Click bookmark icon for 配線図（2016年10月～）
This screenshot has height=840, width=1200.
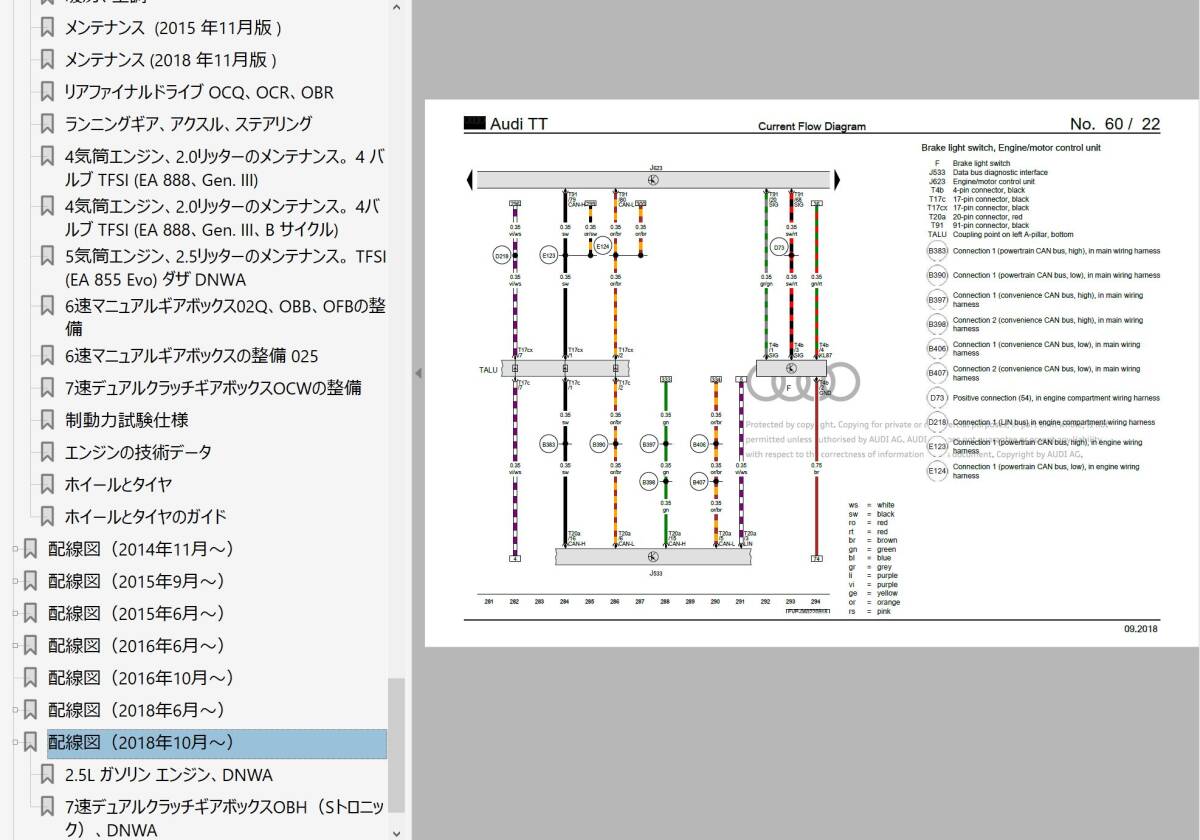(x=31, y=678)
